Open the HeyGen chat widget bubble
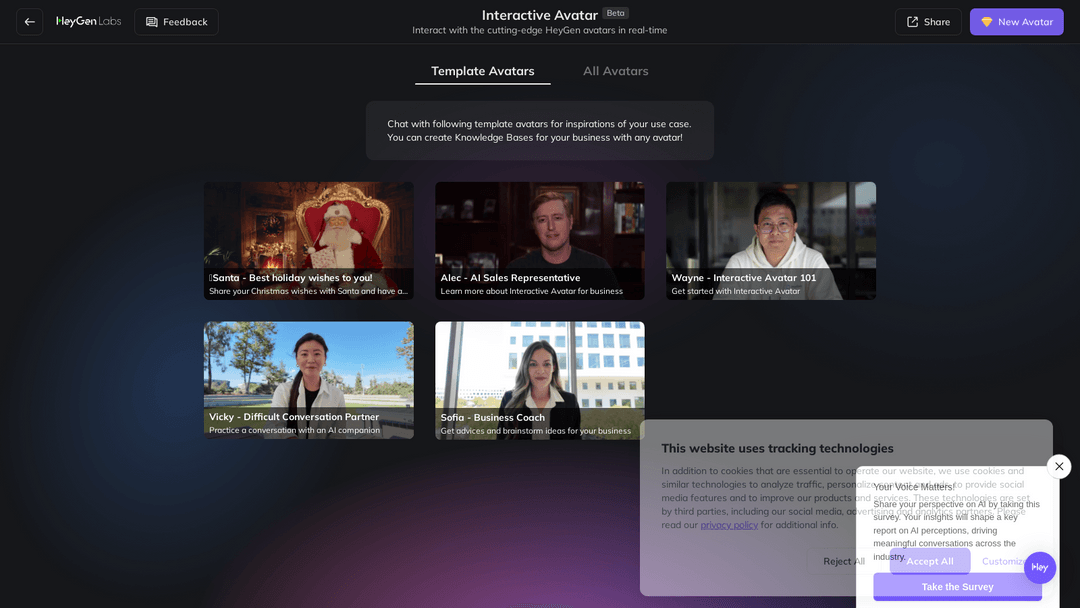Screen dimensions: 1080x608 (1039, 567)
